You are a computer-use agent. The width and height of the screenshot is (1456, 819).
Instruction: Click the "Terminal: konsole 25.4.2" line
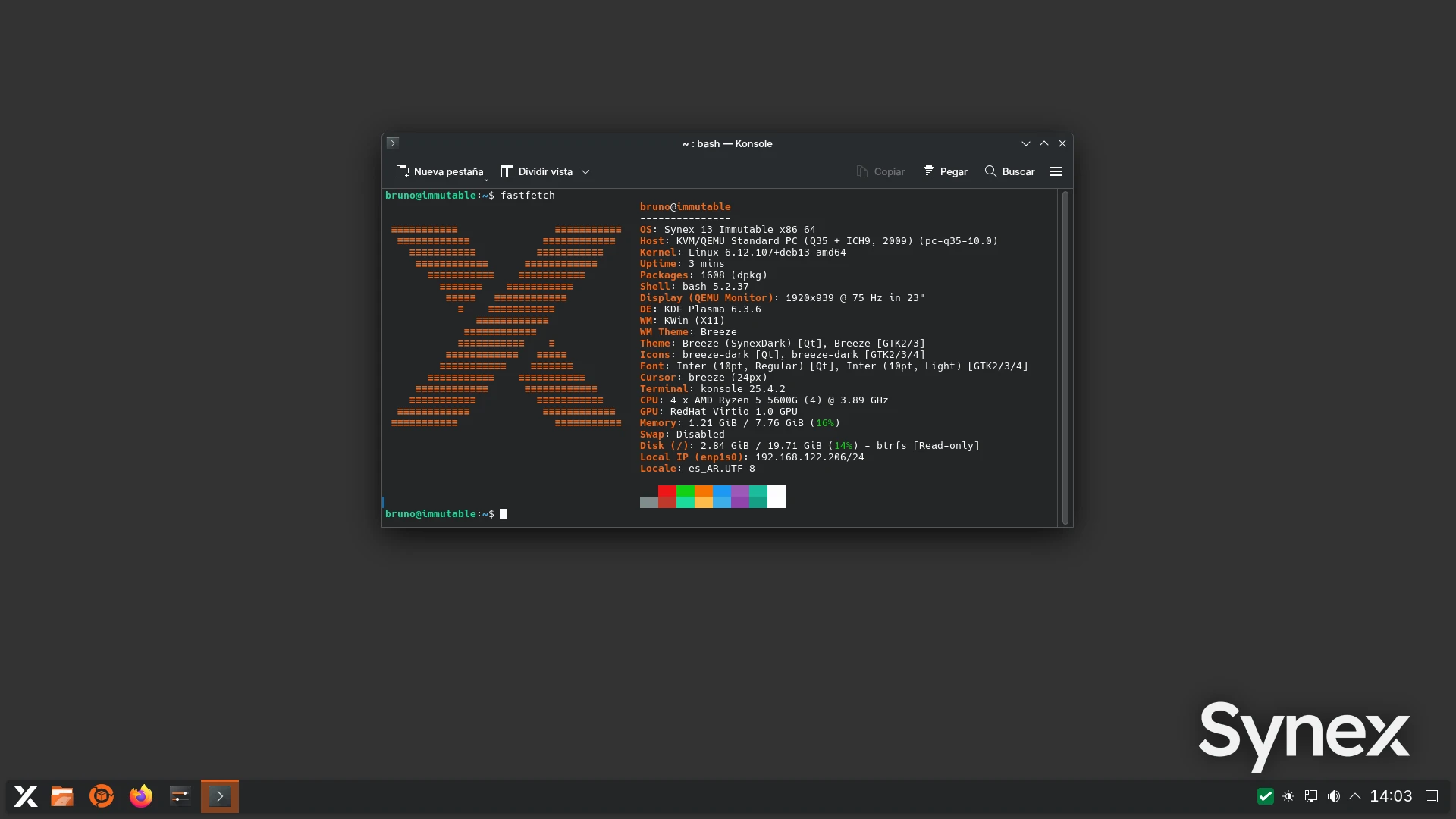tap(713, 389)
